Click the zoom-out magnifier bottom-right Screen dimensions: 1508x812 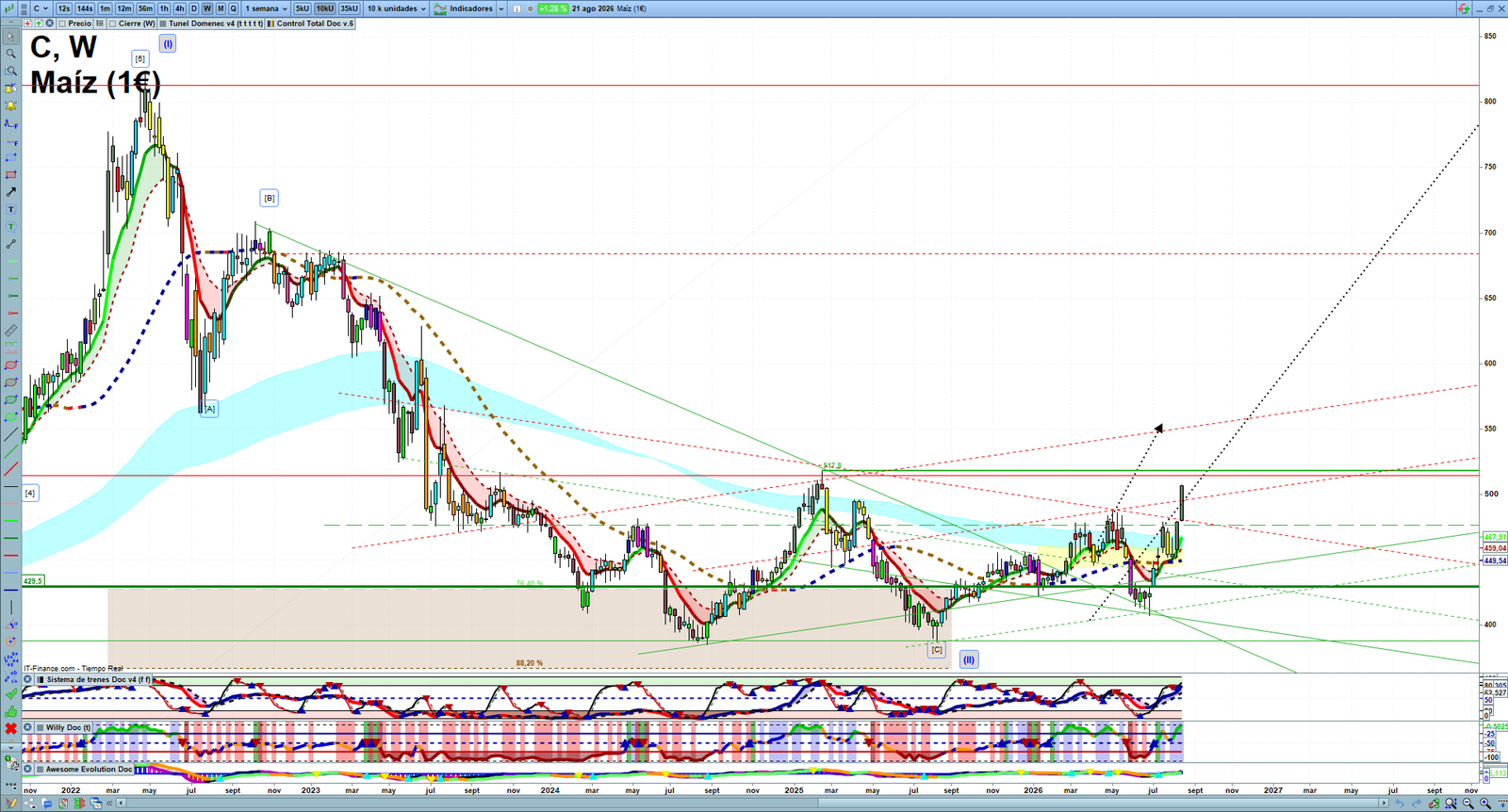(1467, 804)
